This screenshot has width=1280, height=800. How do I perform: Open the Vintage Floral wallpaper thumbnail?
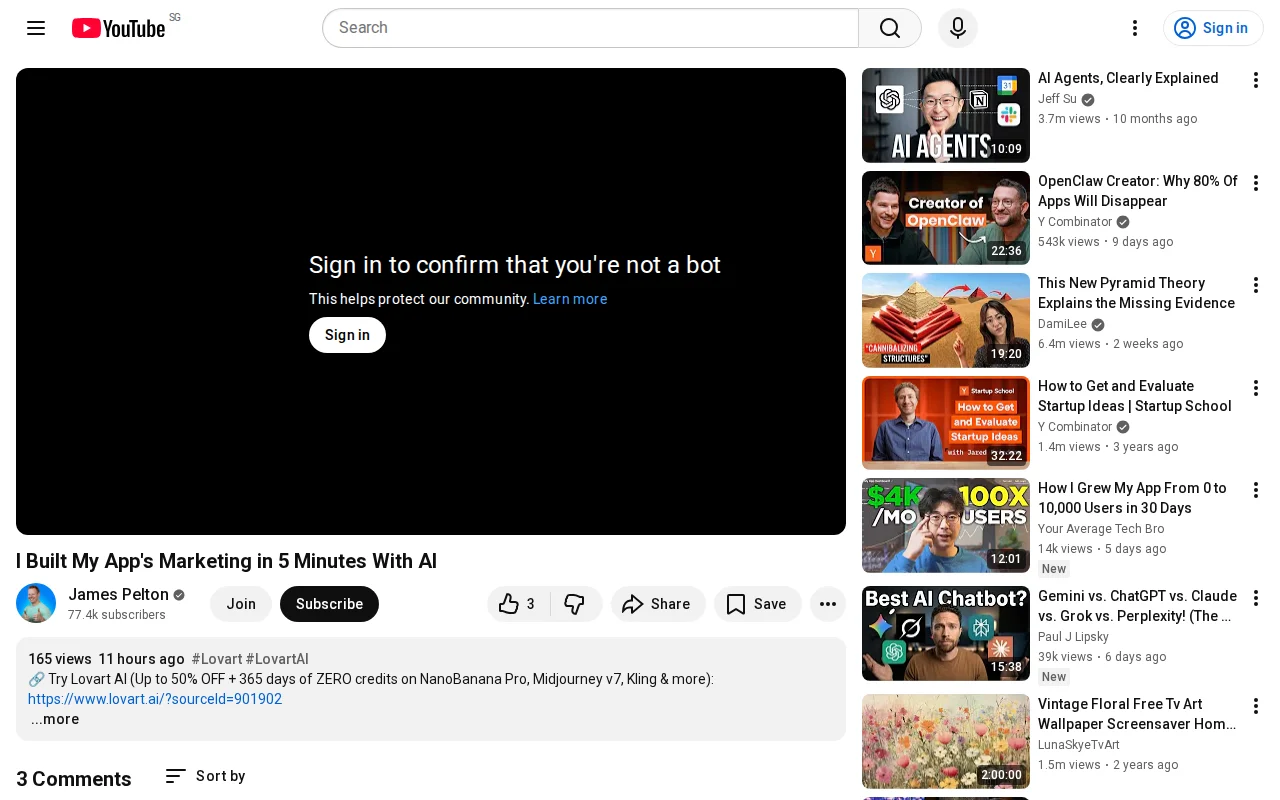(x=946, y=741)
